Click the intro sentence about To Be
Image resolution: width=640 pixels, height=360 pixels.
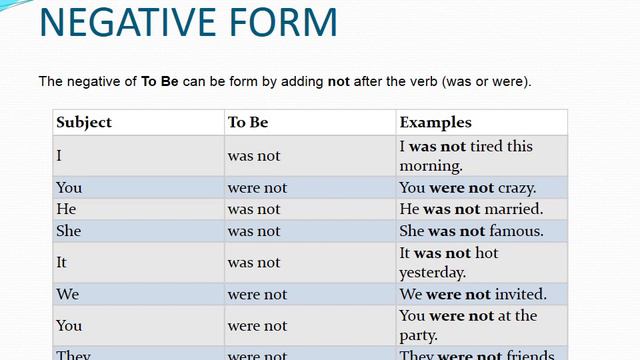pos(285,82)
